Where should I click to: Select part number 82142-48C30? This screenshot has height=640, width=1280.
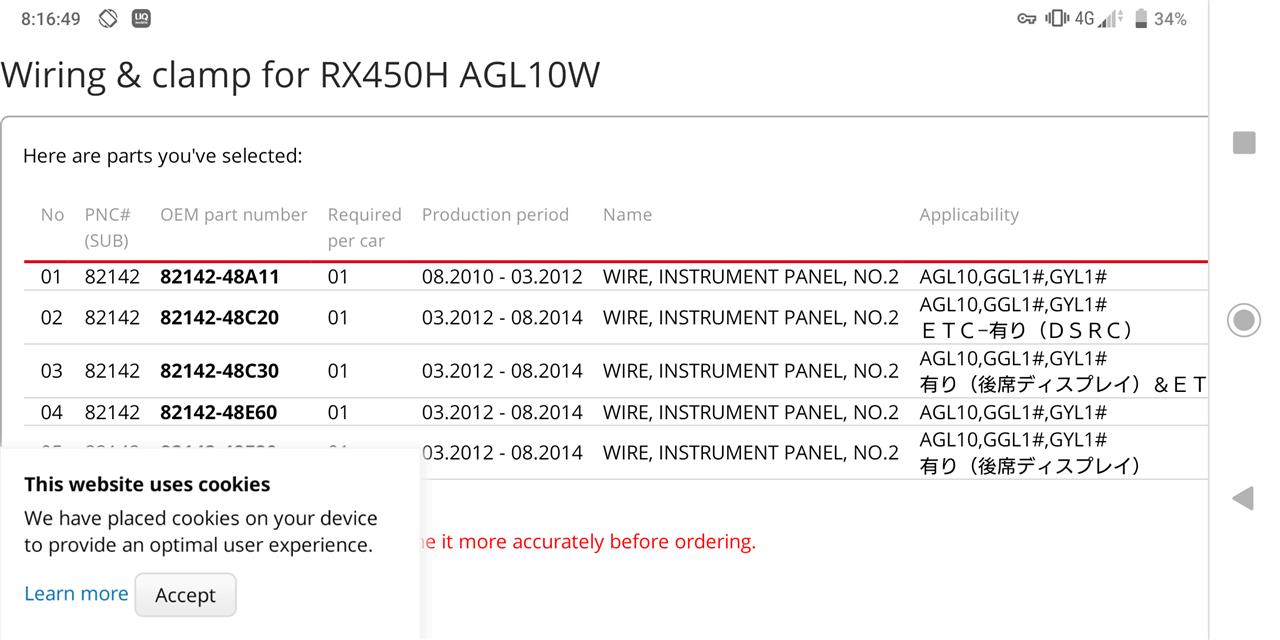(220, 371)
